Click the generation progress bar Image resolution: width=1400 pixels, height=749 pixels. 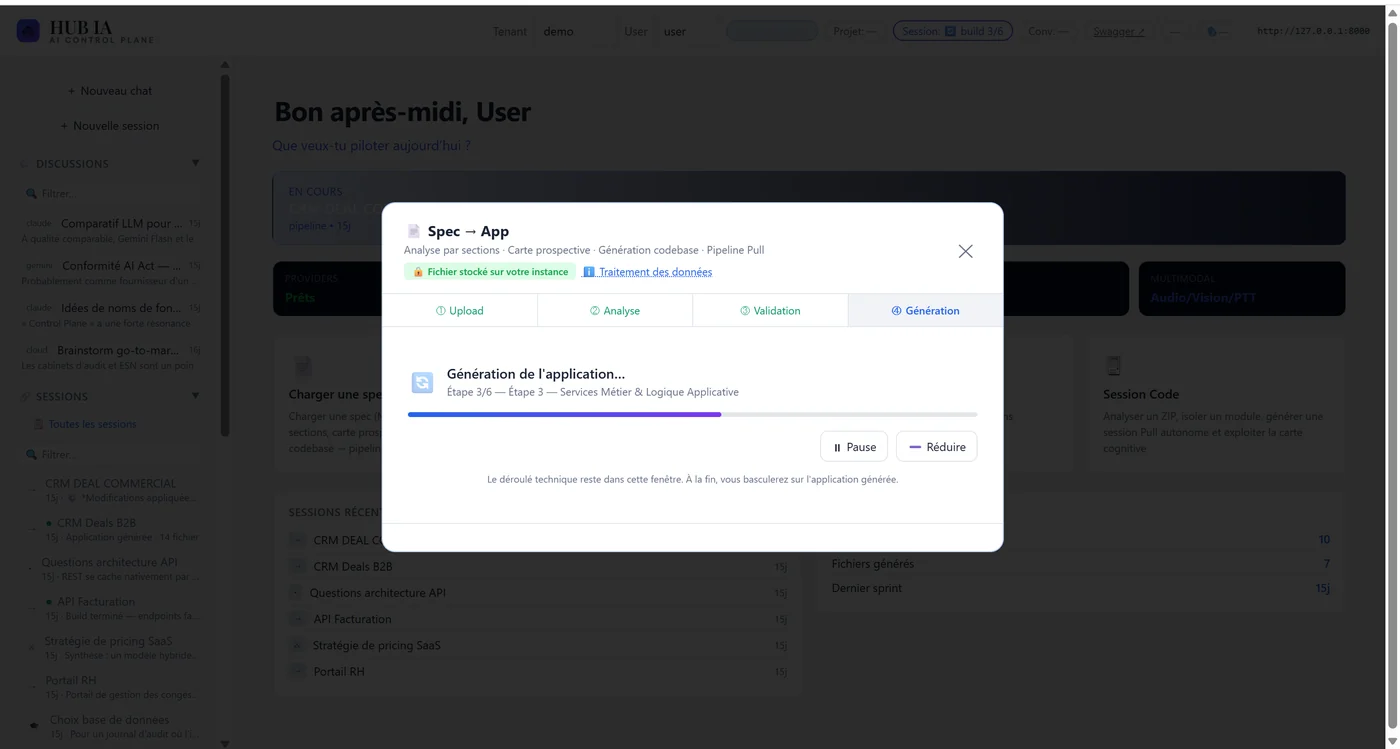tap(692, 414)
